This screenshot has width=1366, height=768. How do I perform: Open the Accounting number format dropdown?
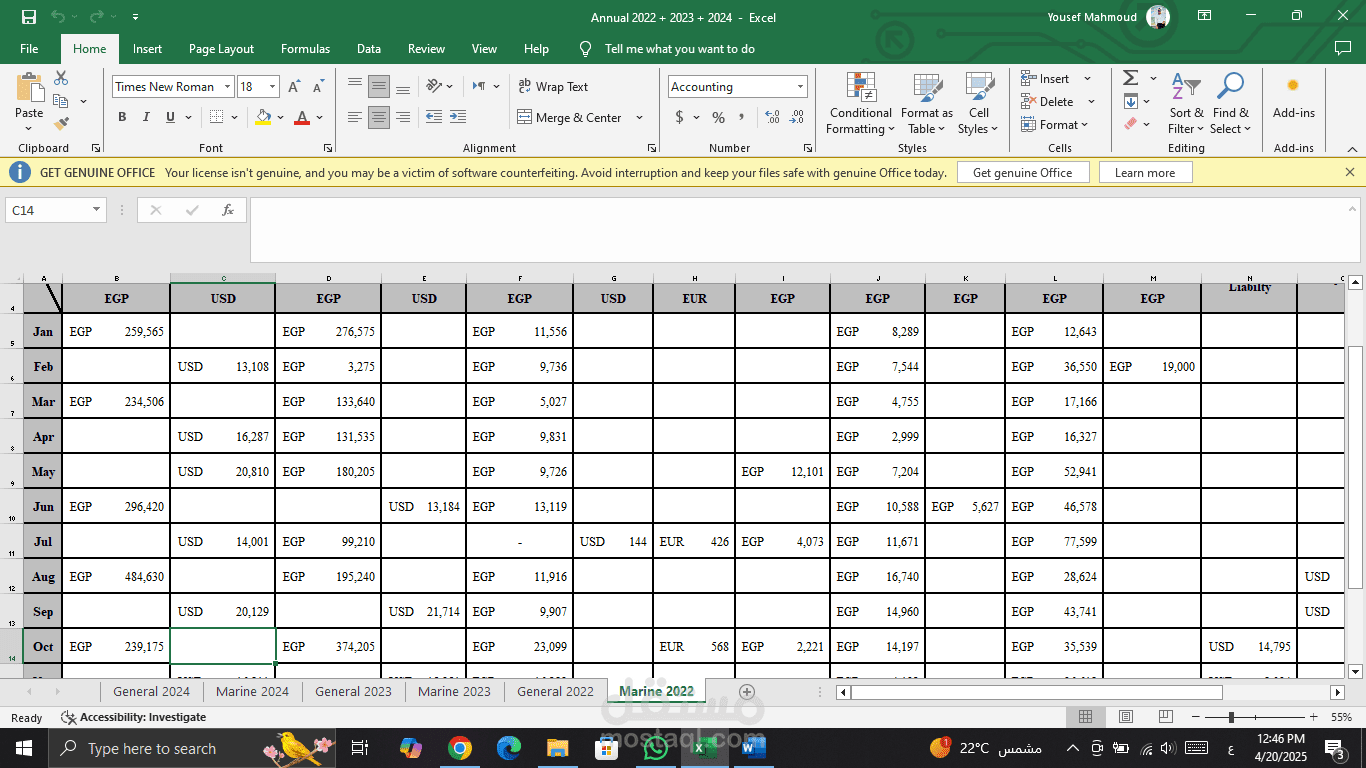(x=800, y=87)
